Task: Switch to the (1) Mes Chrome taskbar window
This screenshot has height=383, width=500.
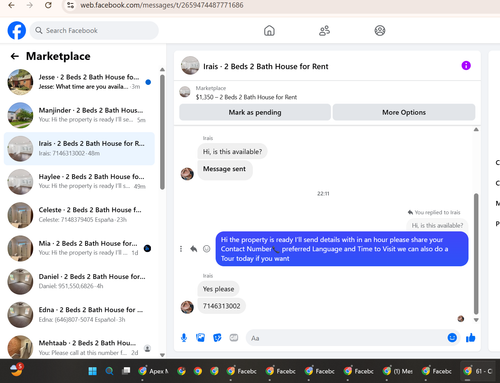Action: [398, 371]
